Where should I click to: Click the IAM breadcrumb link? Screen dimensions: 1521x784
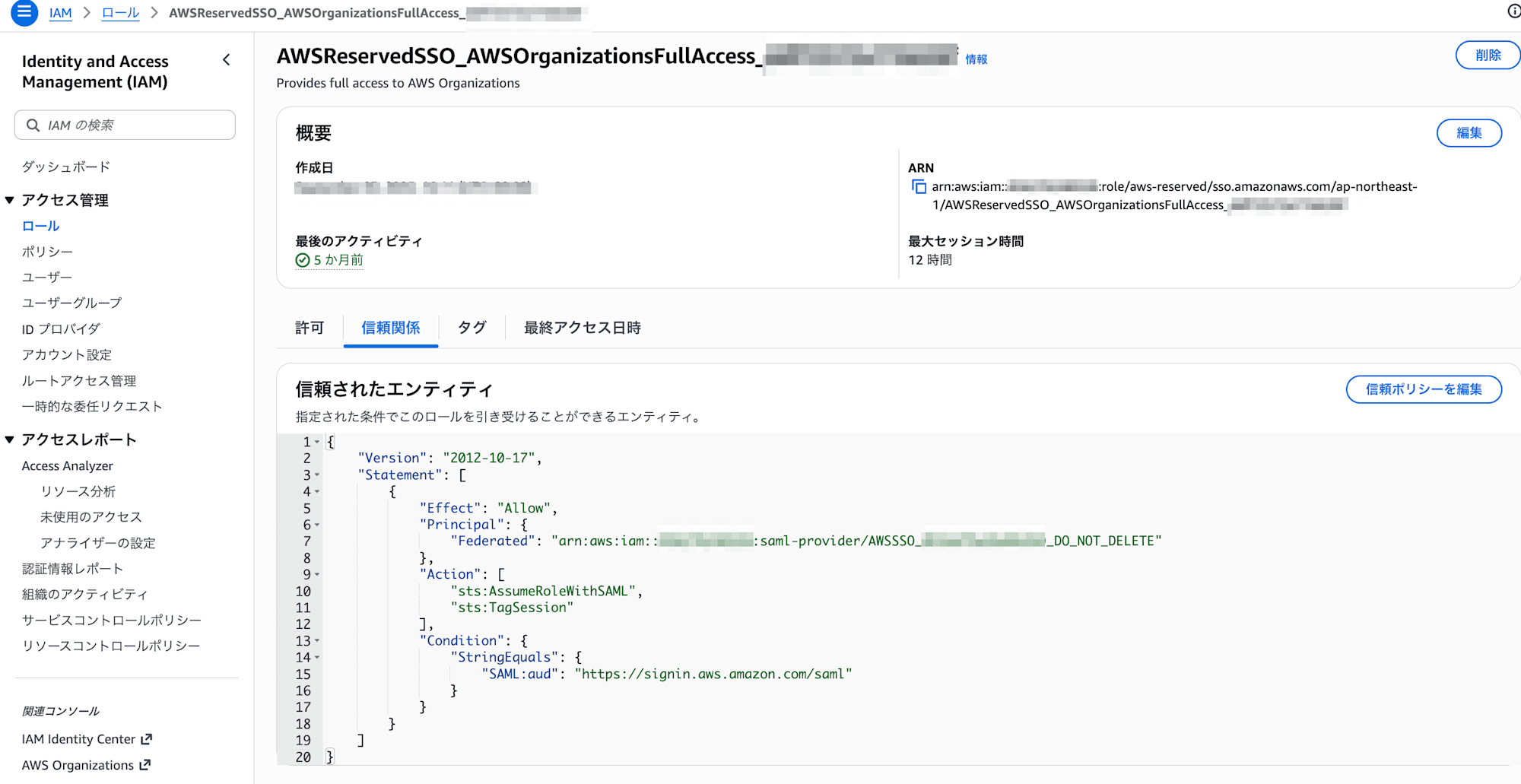click(60, 13)
